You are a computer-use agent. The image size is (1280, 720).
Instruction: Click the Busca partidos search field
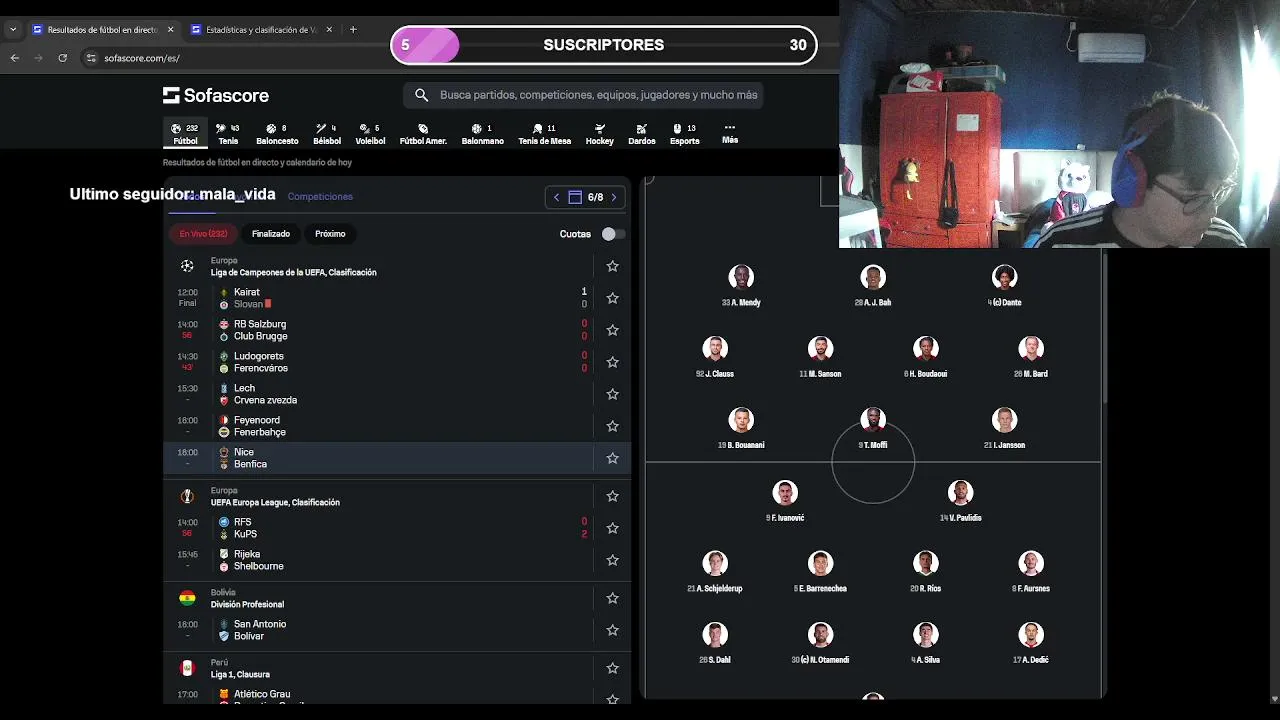click(x=583, y=95)
